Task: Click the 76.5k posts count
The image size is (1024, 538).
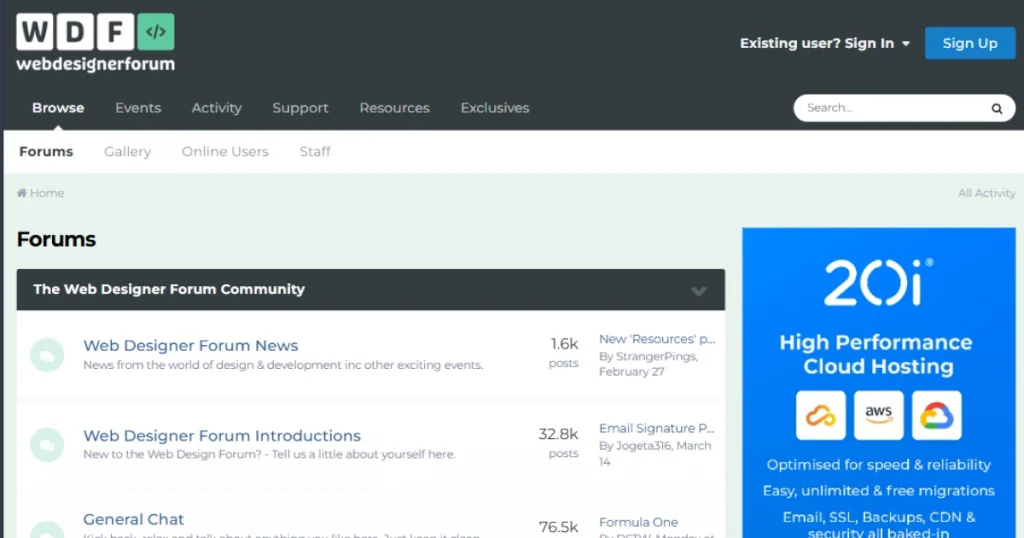Action: tap(558, 526)
